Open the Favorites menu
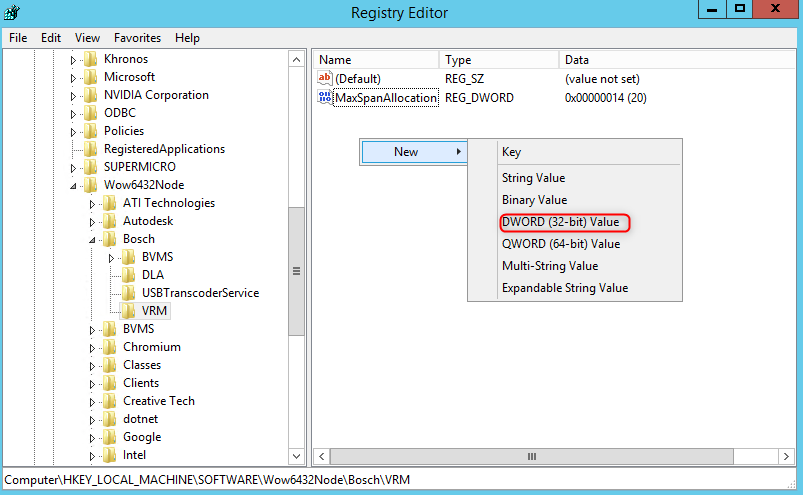The image size is (803, 495). click(x=137, y=38)
